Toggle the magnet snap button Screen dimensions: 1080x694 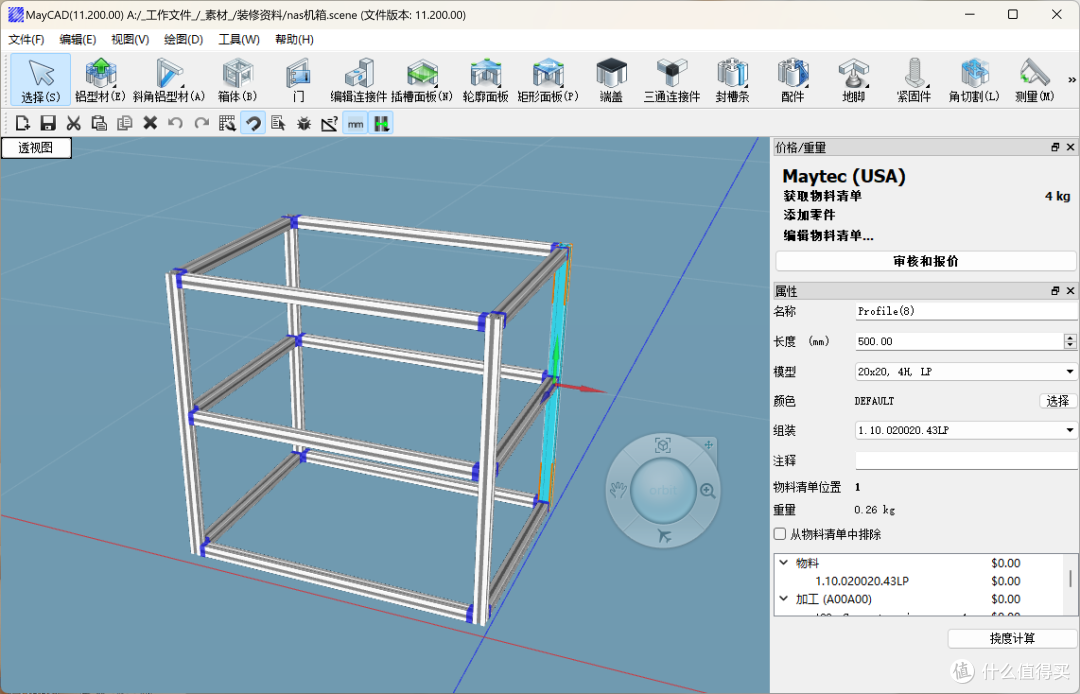(253, 123)
